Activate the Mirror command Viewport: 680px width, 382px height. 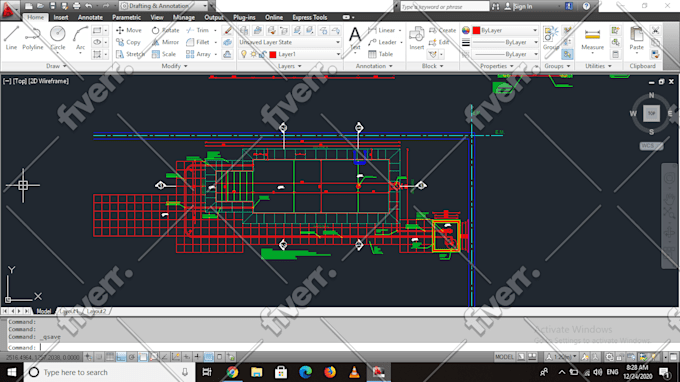(x=165, y=42)
